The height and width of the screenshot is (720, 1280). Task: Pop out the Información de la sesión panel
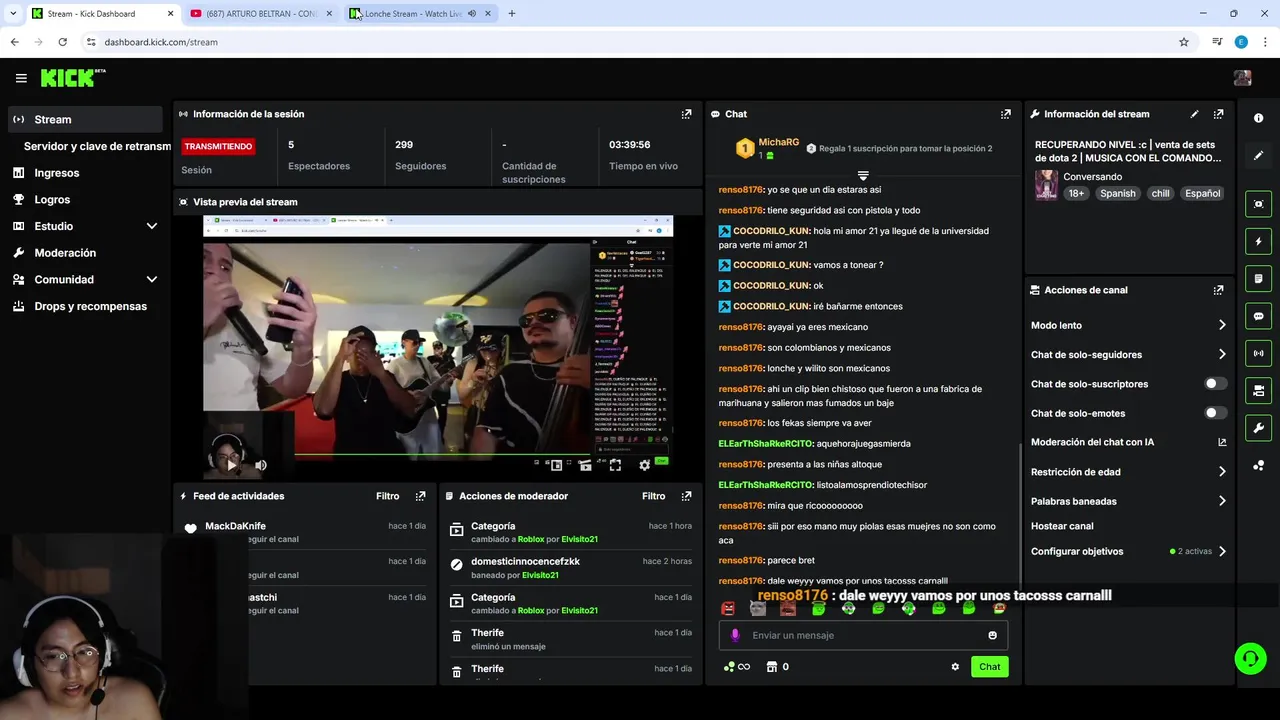686,114
